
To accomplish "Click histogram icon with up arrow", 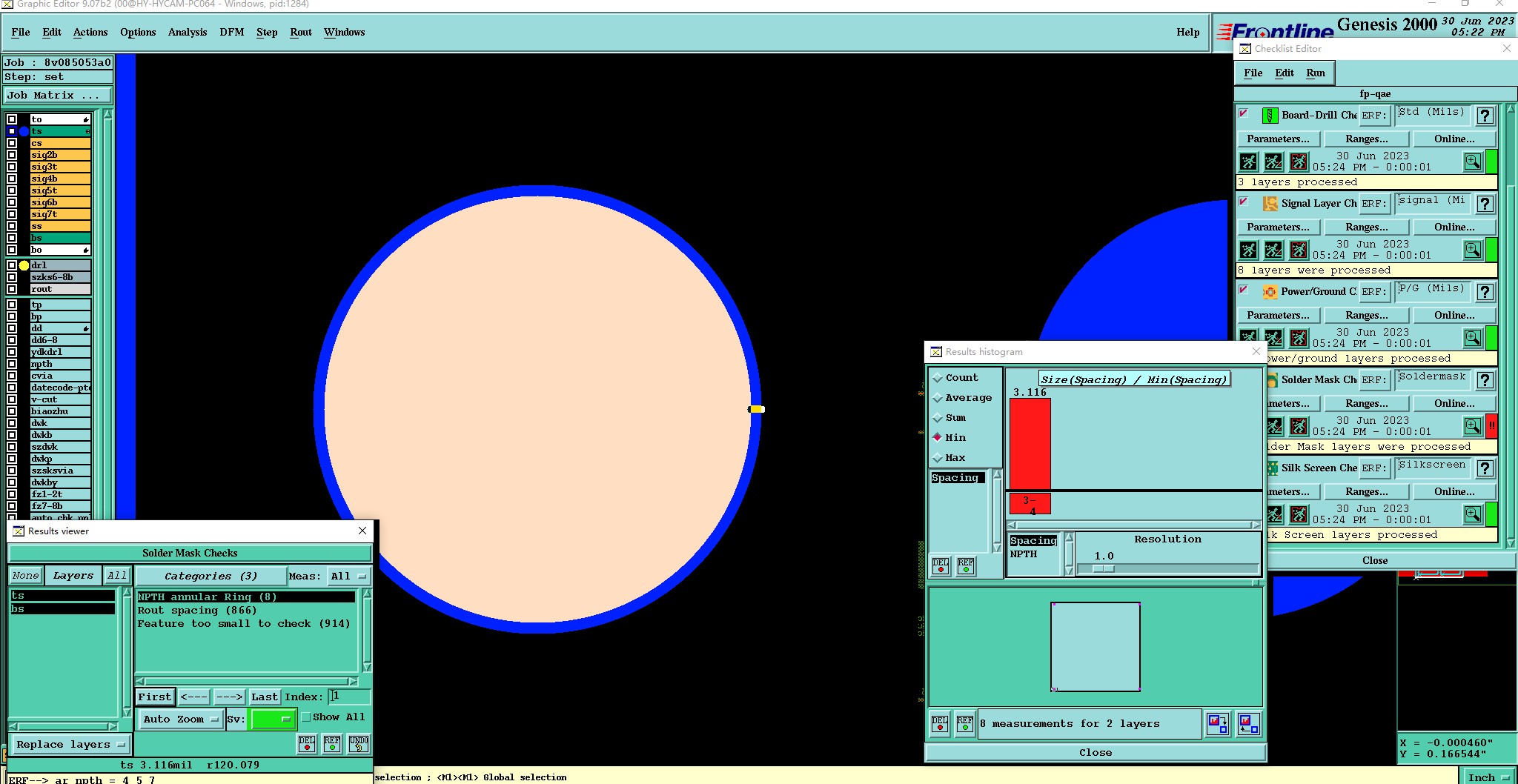I will pos(1248,723).
